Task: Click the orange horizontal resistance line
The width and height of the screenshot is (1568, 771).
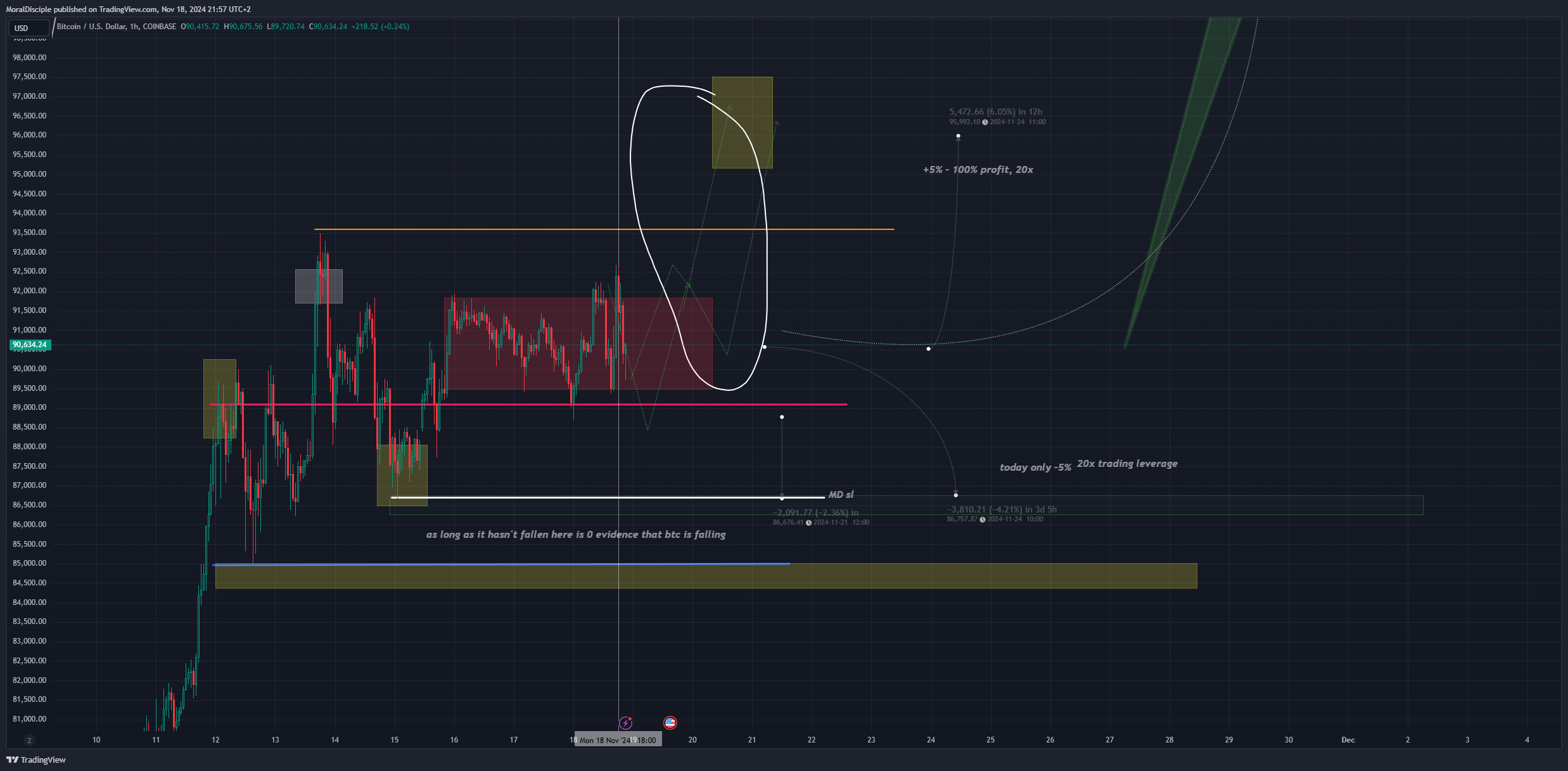Action: point(604,229)
